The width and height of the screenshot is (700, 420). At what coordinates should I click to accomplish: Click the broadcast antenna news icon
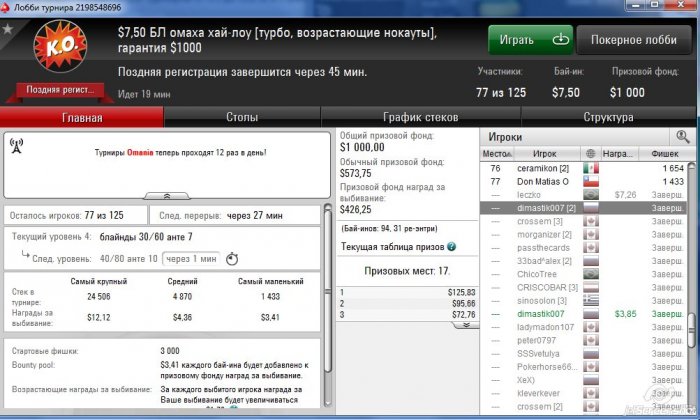tap(17, 146)
